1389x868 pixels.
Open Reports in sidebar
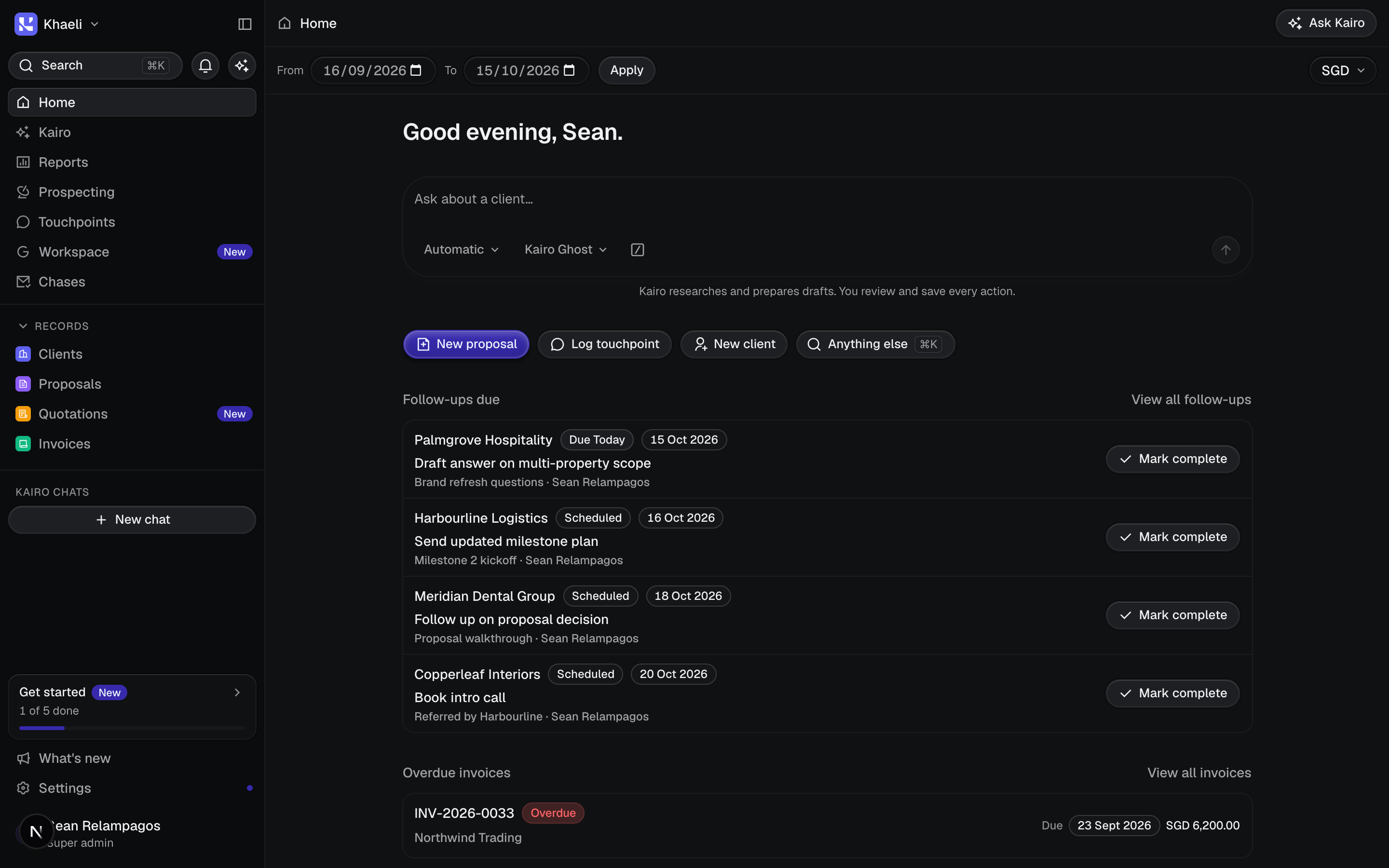point(132,163)
